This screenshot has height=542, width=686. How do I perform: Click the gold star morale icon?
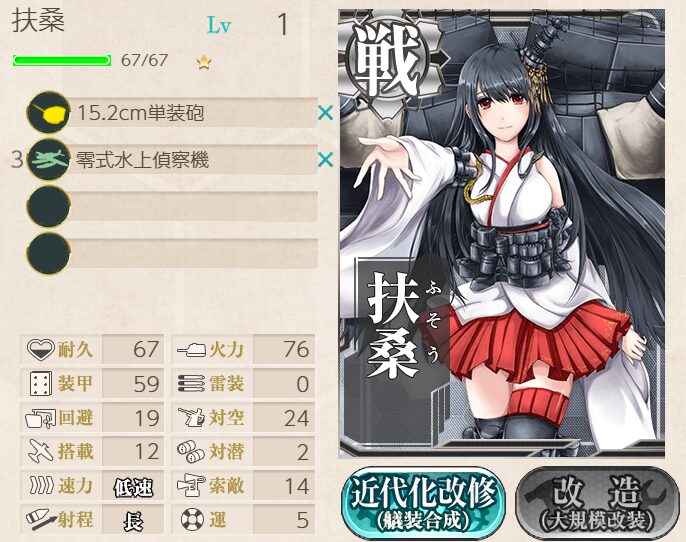click(x=204, y=62)
